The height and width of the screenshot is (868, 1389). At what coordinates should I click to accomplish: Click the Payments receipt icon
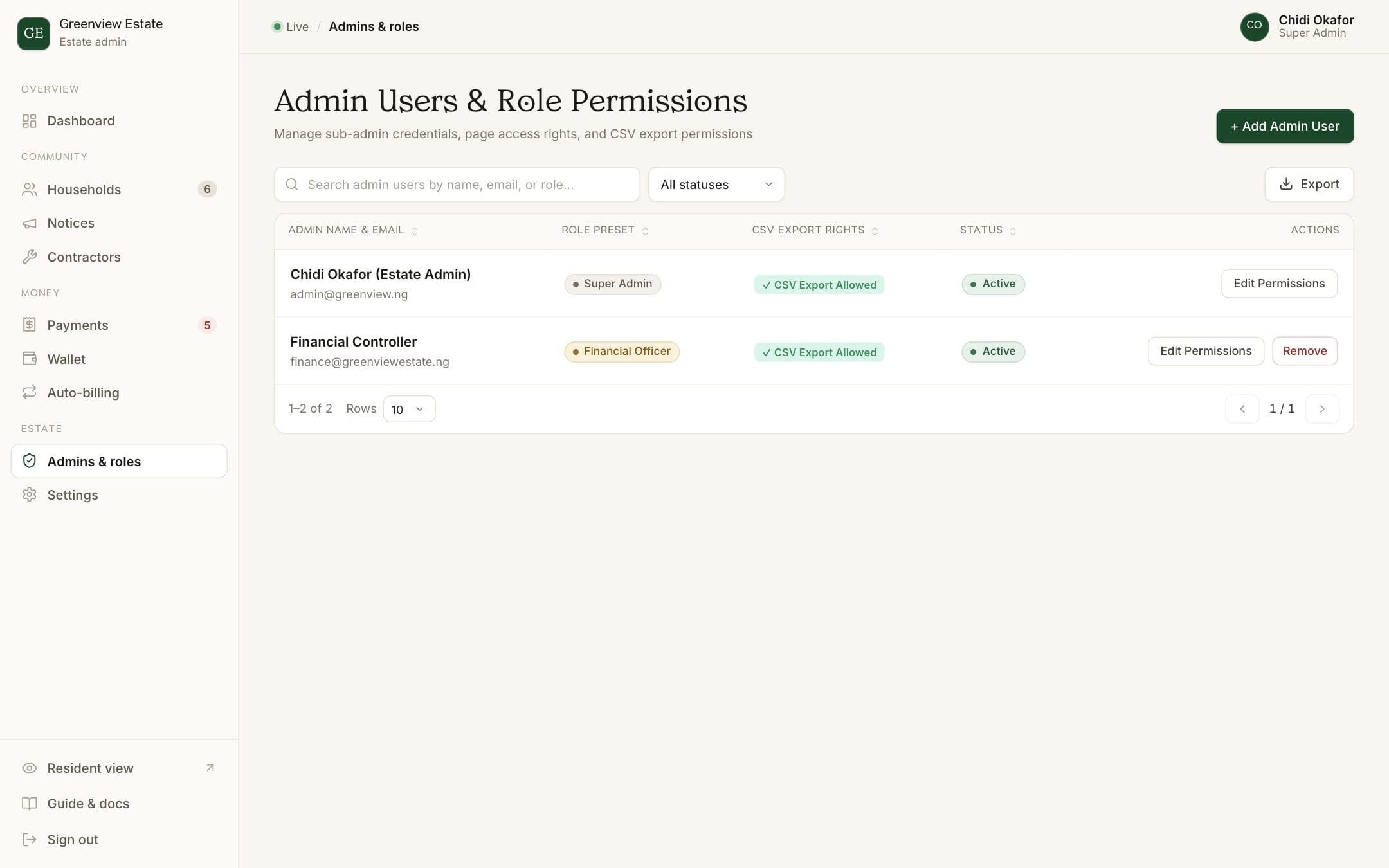click(x=30, y=325)
